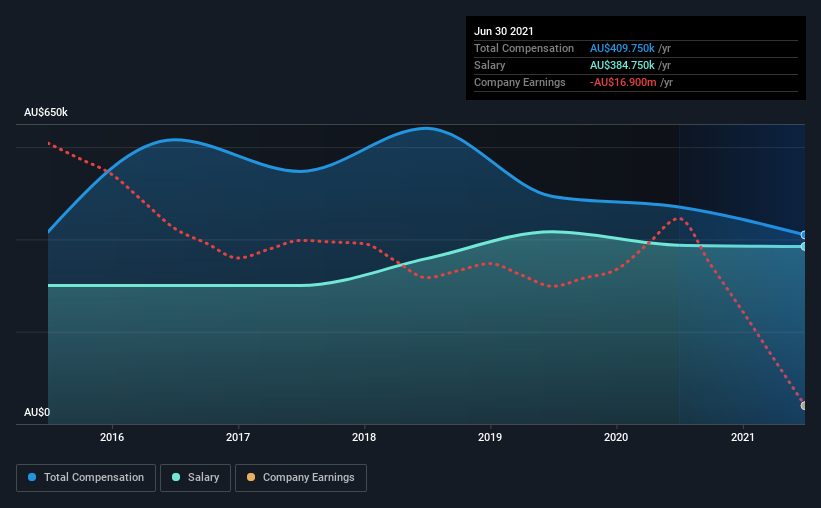Click the orange Company Earnings legend dot

pos(251,477)
